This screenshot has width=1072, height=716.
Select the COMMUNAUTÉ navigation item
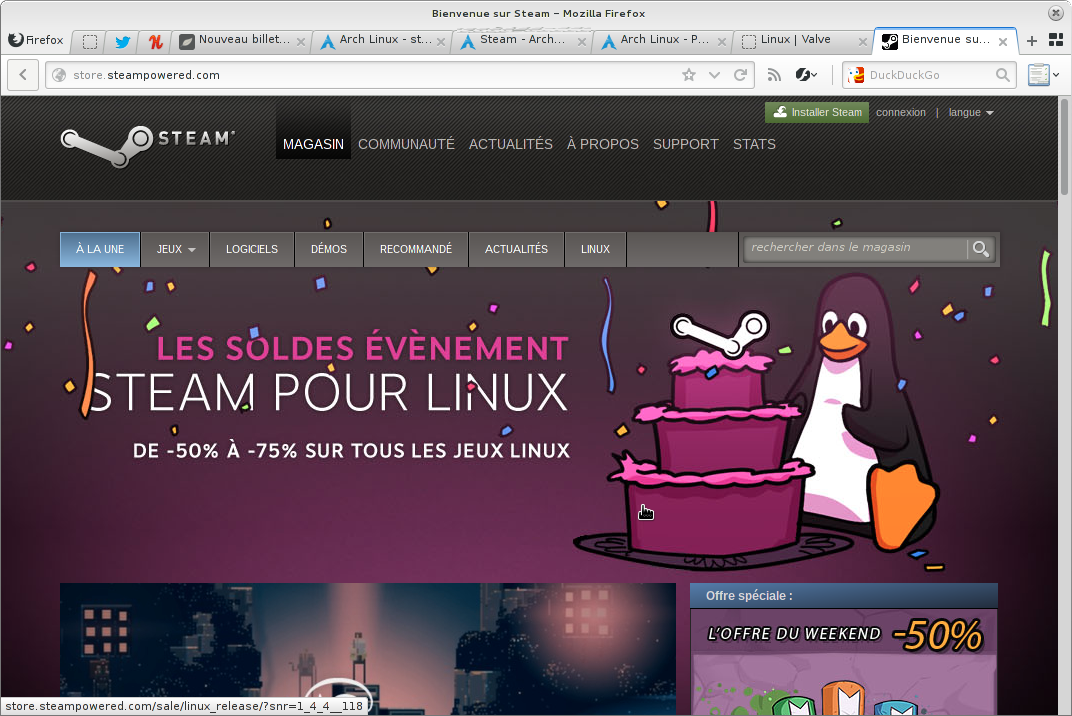(x=406, y=144)
